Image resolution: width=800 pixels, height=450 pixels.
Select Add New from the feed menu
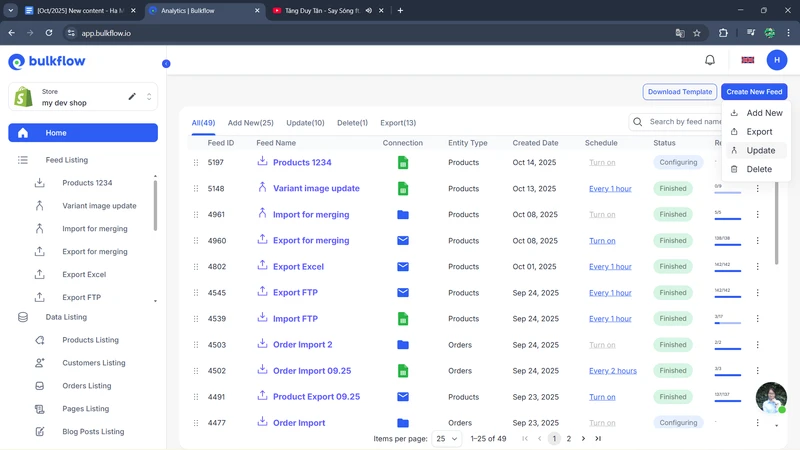coord(757,113)
